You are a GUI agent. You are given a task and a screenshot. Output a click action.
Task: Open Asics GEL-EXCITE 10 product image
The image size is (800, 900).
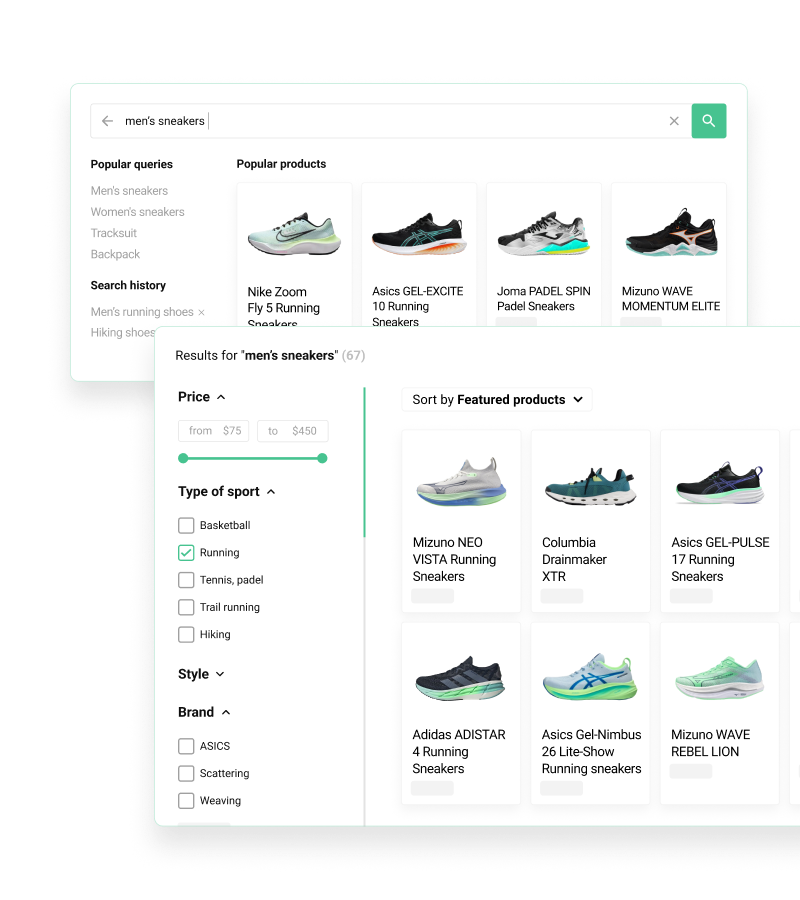click(419, 234)
